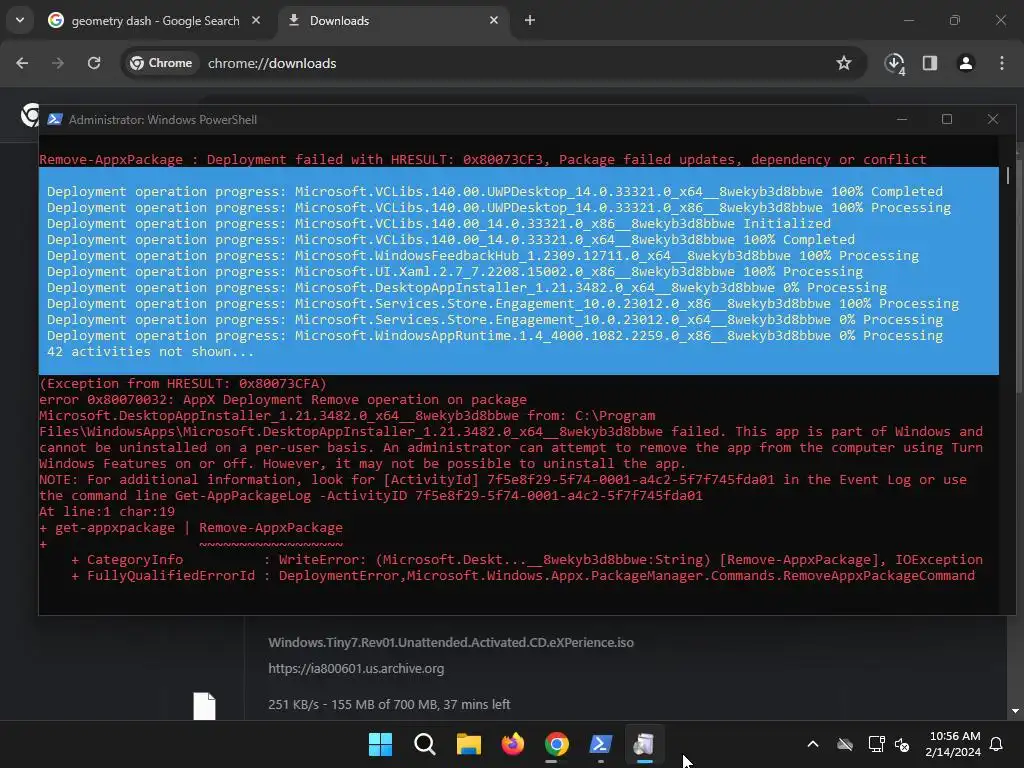Viewport: 1024px width, 768px height.
Task: Click the DesktopAppInstaller progress line
Action: tap(467, 287)
